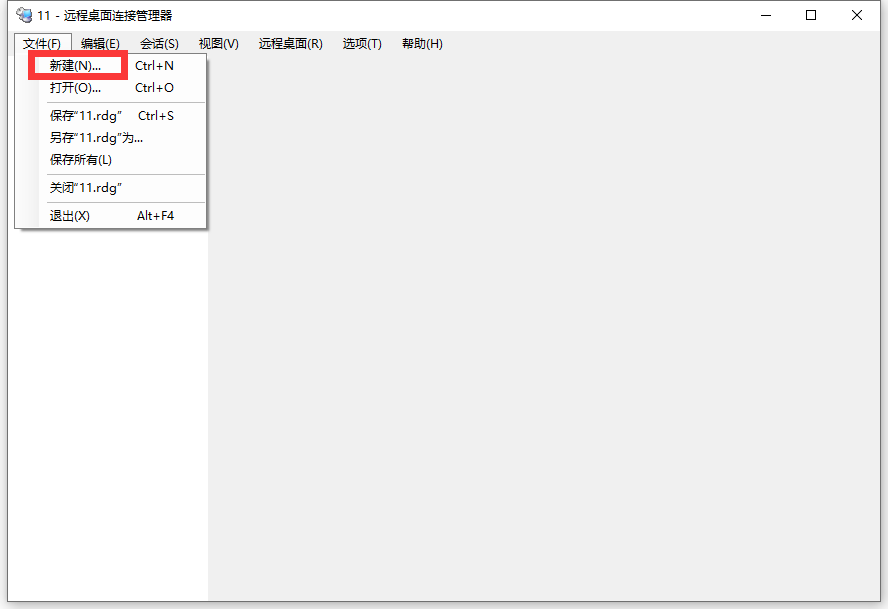
Task: Open the 远程桌面(R) menu
Action: [290, 43]
